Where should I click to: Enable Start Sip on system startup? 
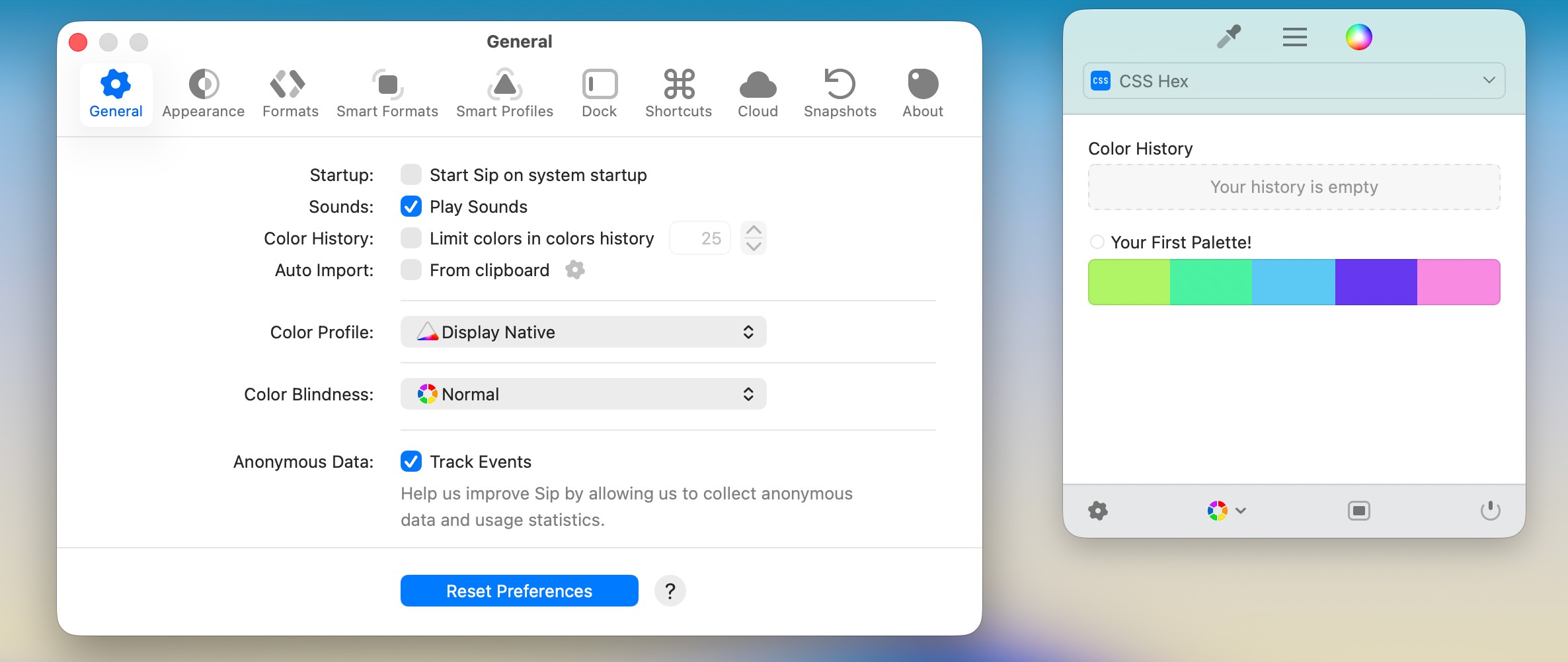(x=411, y=175)
